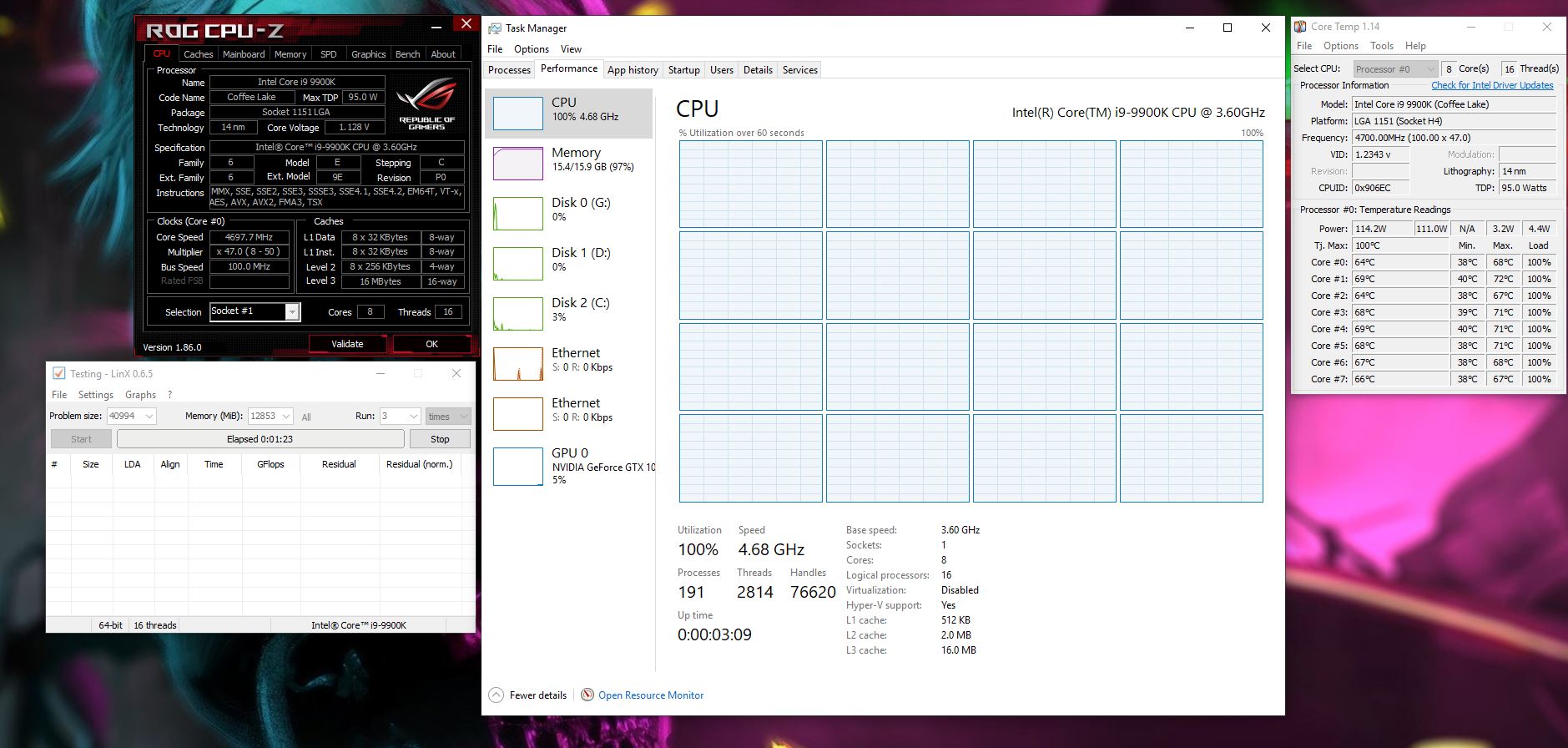Open the Tools menu in Core Temp
This screenshot has width=1568, height=748.
tap(1382, 46)
